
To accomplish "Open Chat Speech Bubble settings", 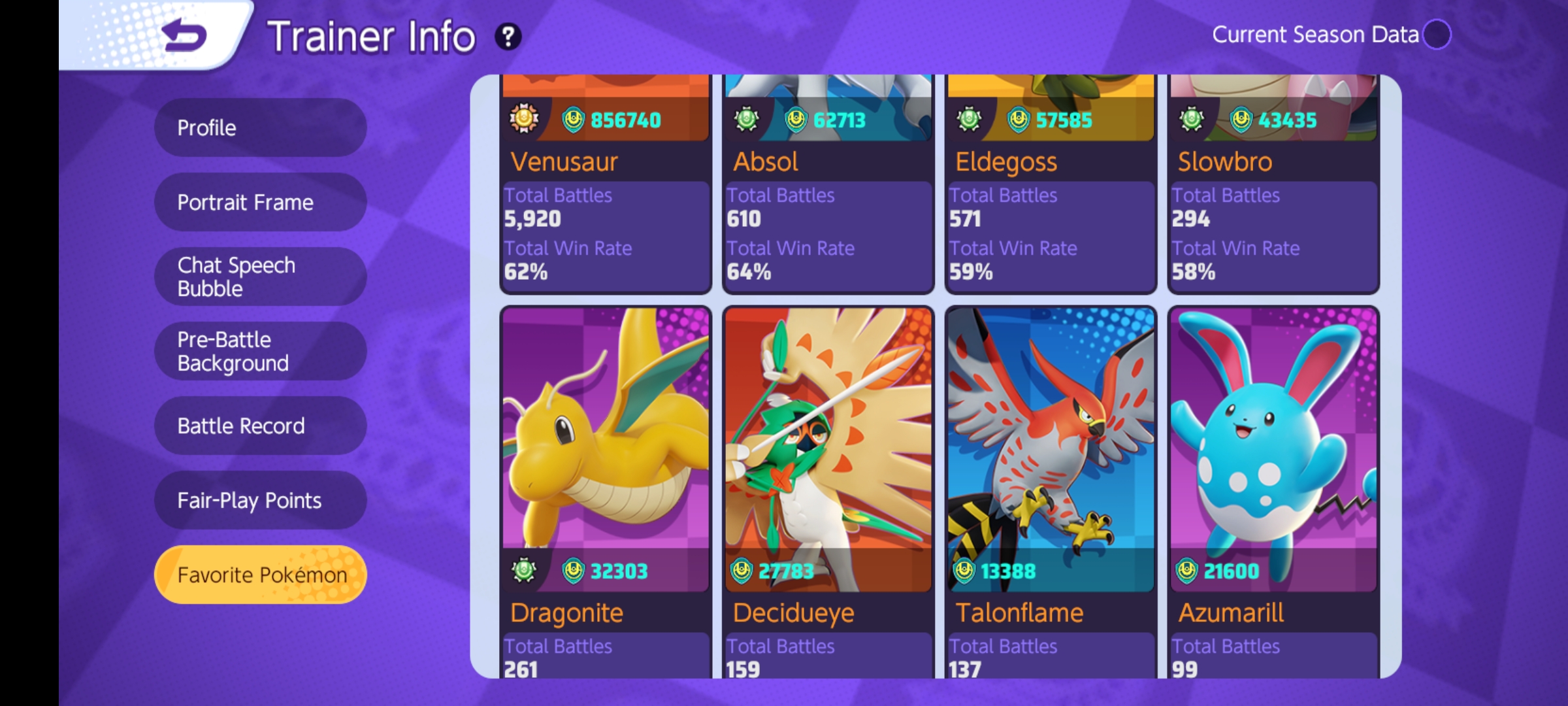I will tap(260, 277).
